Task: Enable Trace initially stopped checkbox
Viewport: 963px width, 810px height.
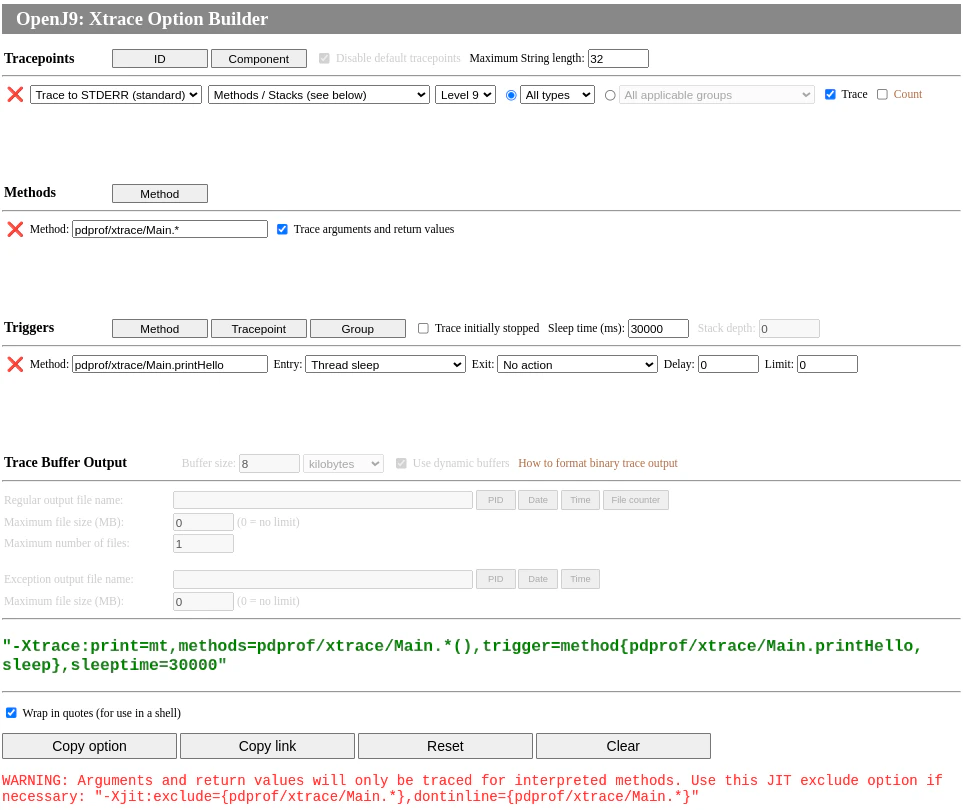Action: (x=423, y=329)
